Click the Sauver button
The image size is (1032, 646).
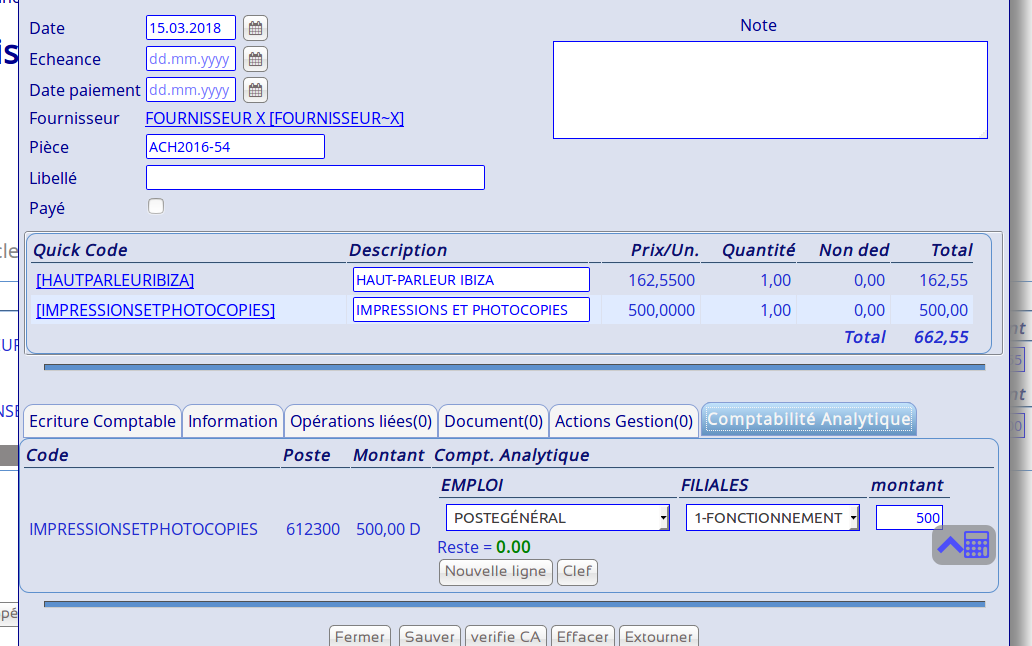pos(429,636)
